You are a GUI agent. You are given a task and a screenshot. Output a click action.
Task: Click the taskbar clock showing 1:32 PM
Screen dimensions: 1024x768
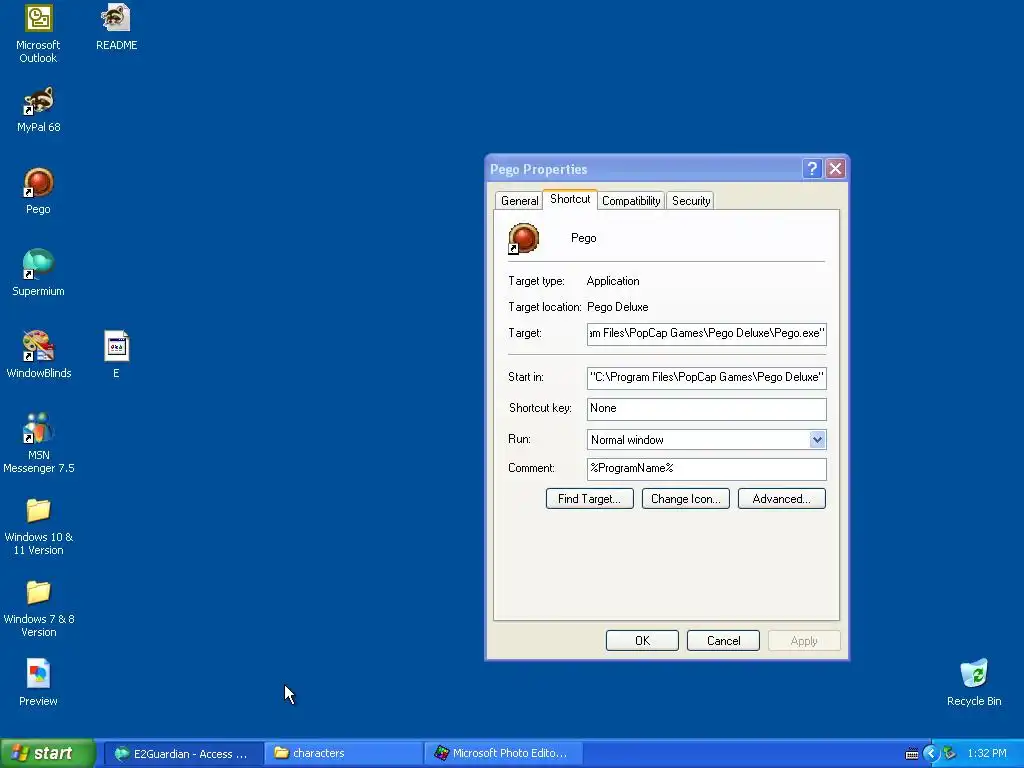[987, 754]
